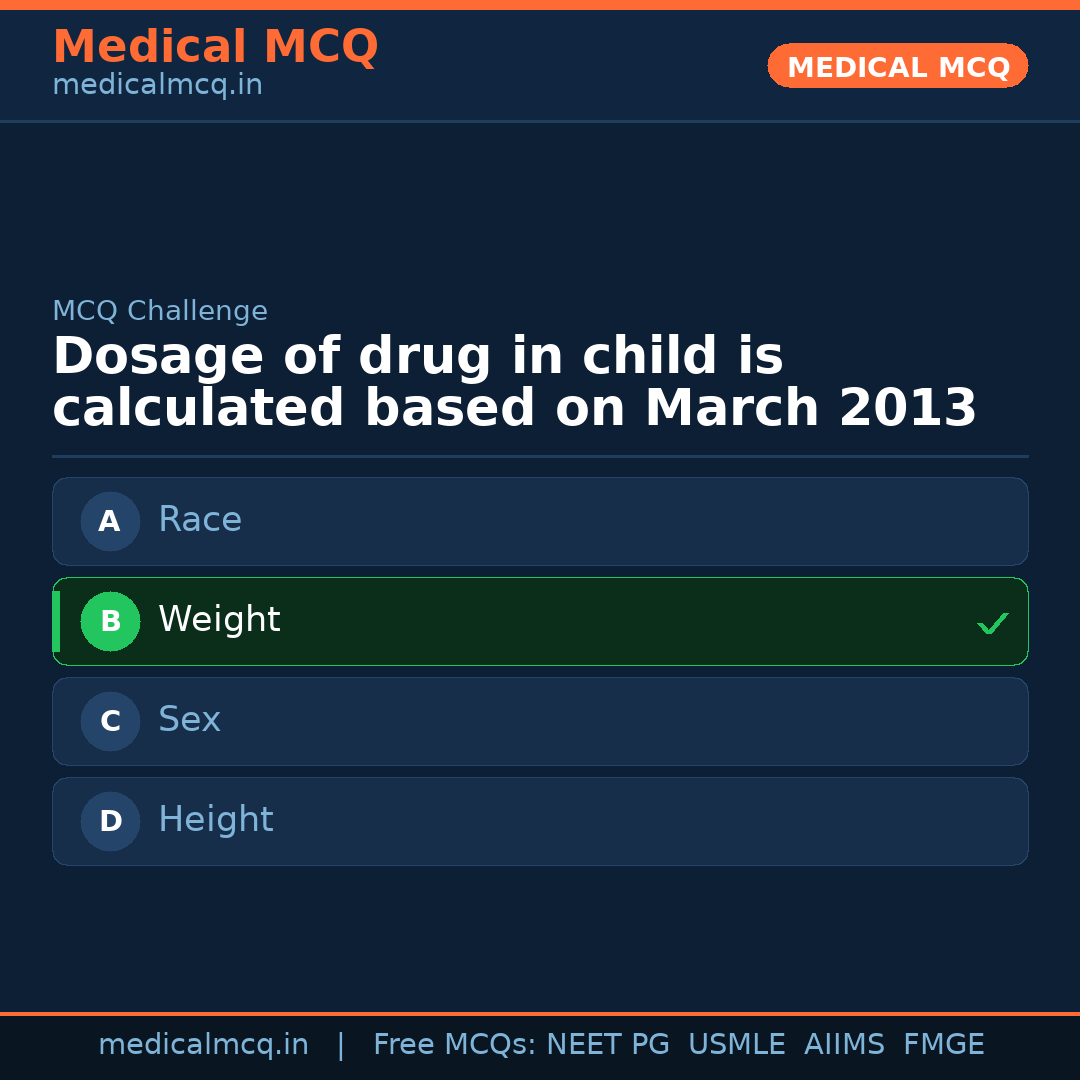Click USMLE in the footer

(x=736, y=1045)
